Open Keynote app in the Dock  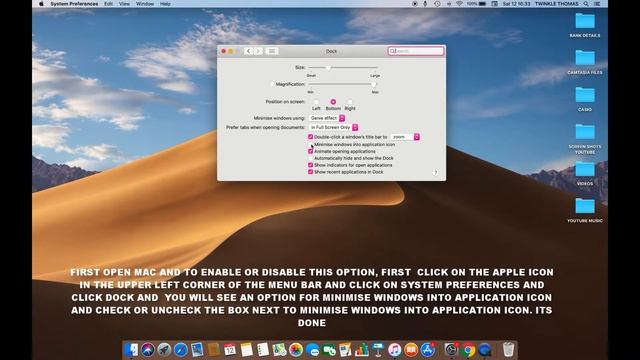click(x=378, y=350)
